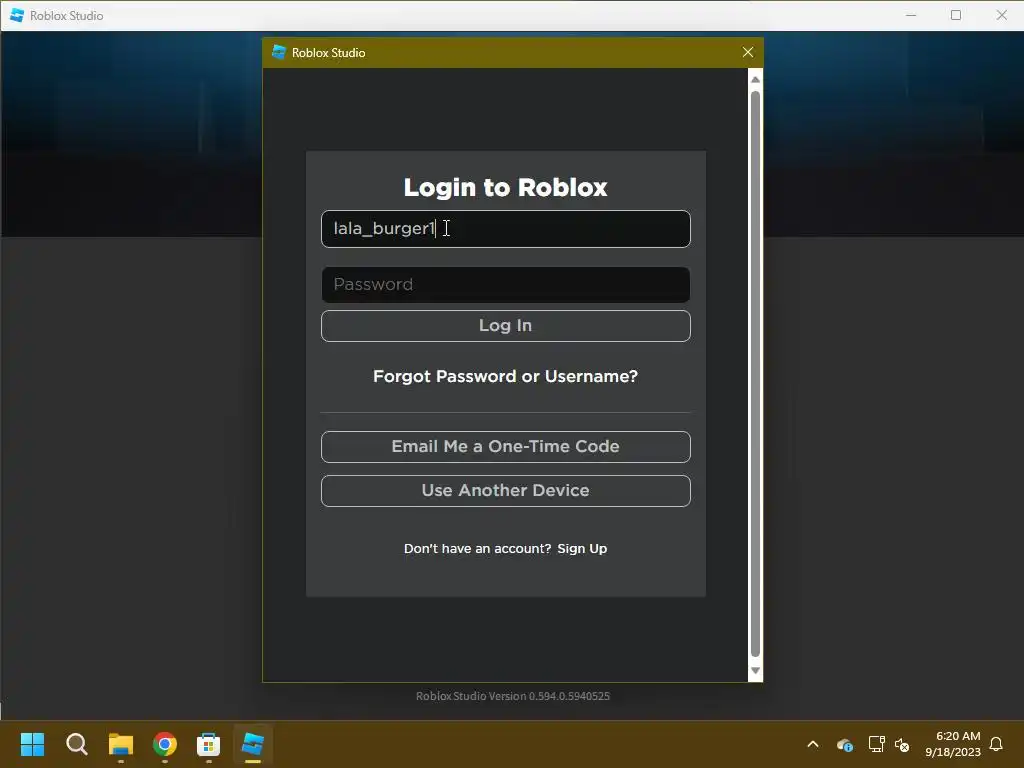Open the network display tray icon
1024x768 pixels.
(x=876, y=744)
